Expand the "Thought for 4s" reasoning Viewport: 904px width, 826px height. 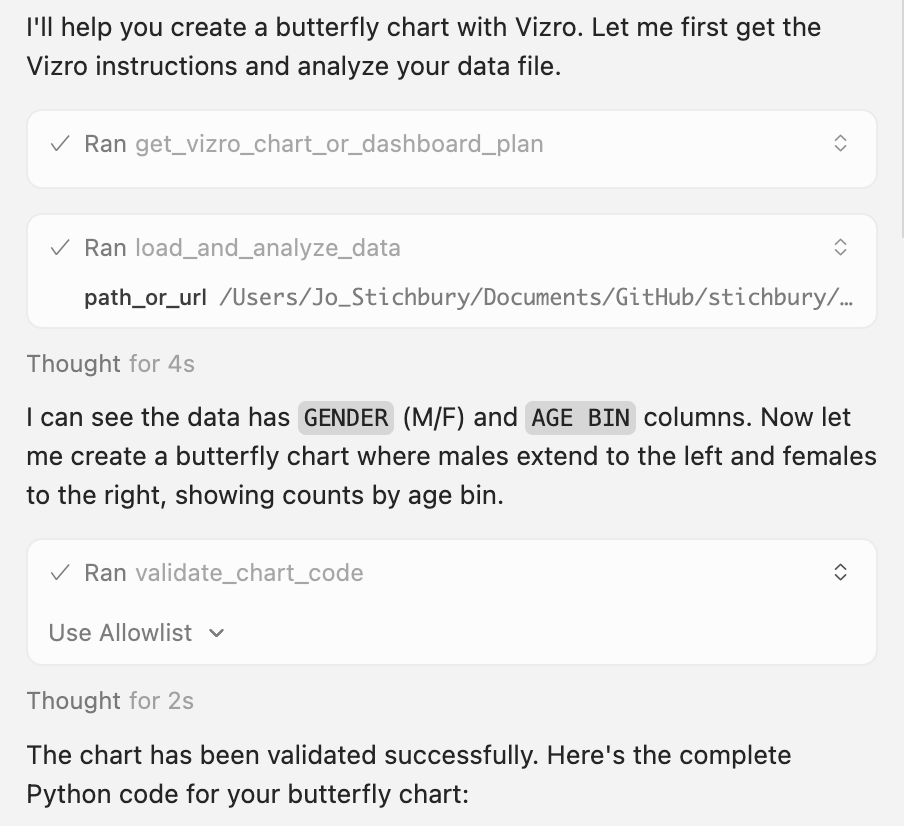pyautogui.click(x=110, y=363)
